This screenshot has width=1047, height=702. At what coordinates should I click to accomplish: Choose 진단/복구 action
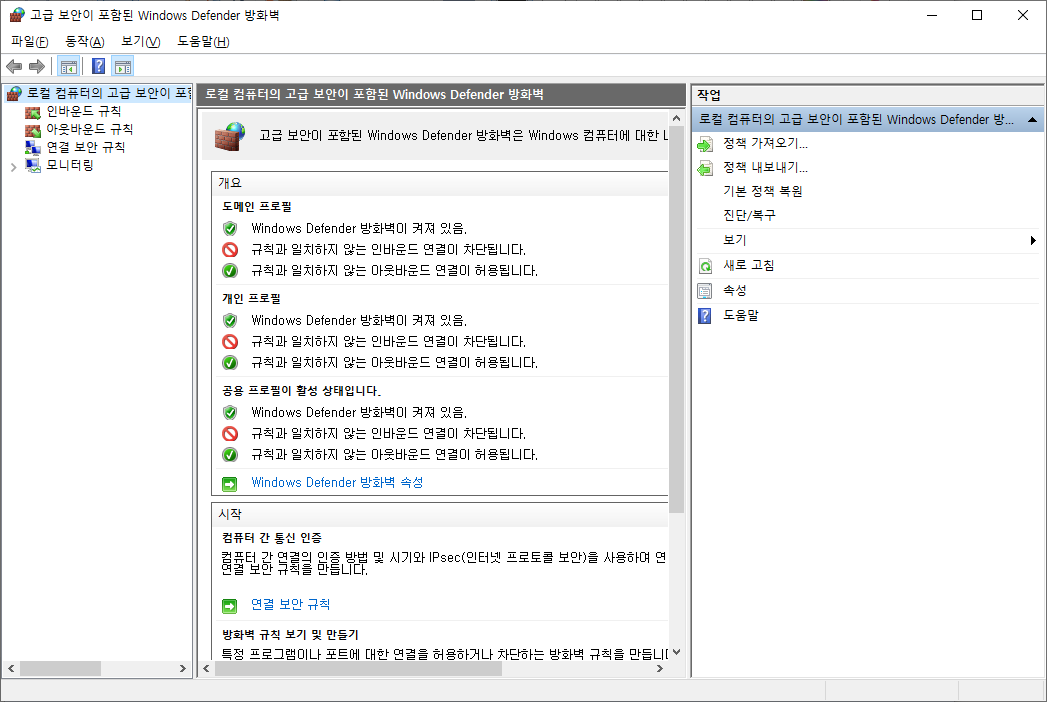749,216
